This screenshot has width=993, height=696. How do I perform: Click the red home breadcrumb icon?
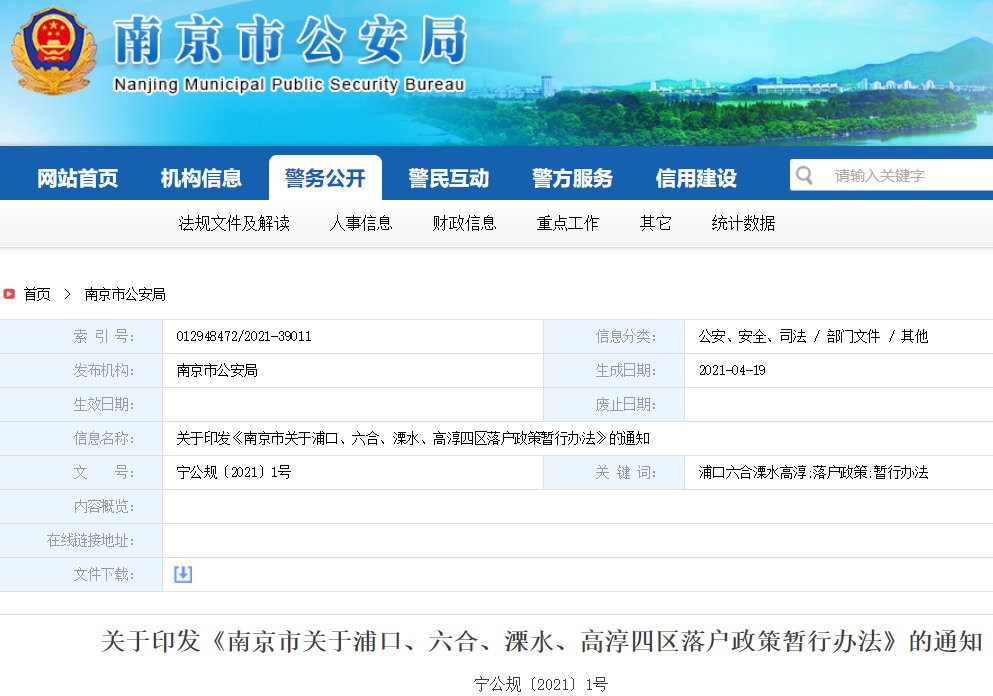[x=9, y=294]
